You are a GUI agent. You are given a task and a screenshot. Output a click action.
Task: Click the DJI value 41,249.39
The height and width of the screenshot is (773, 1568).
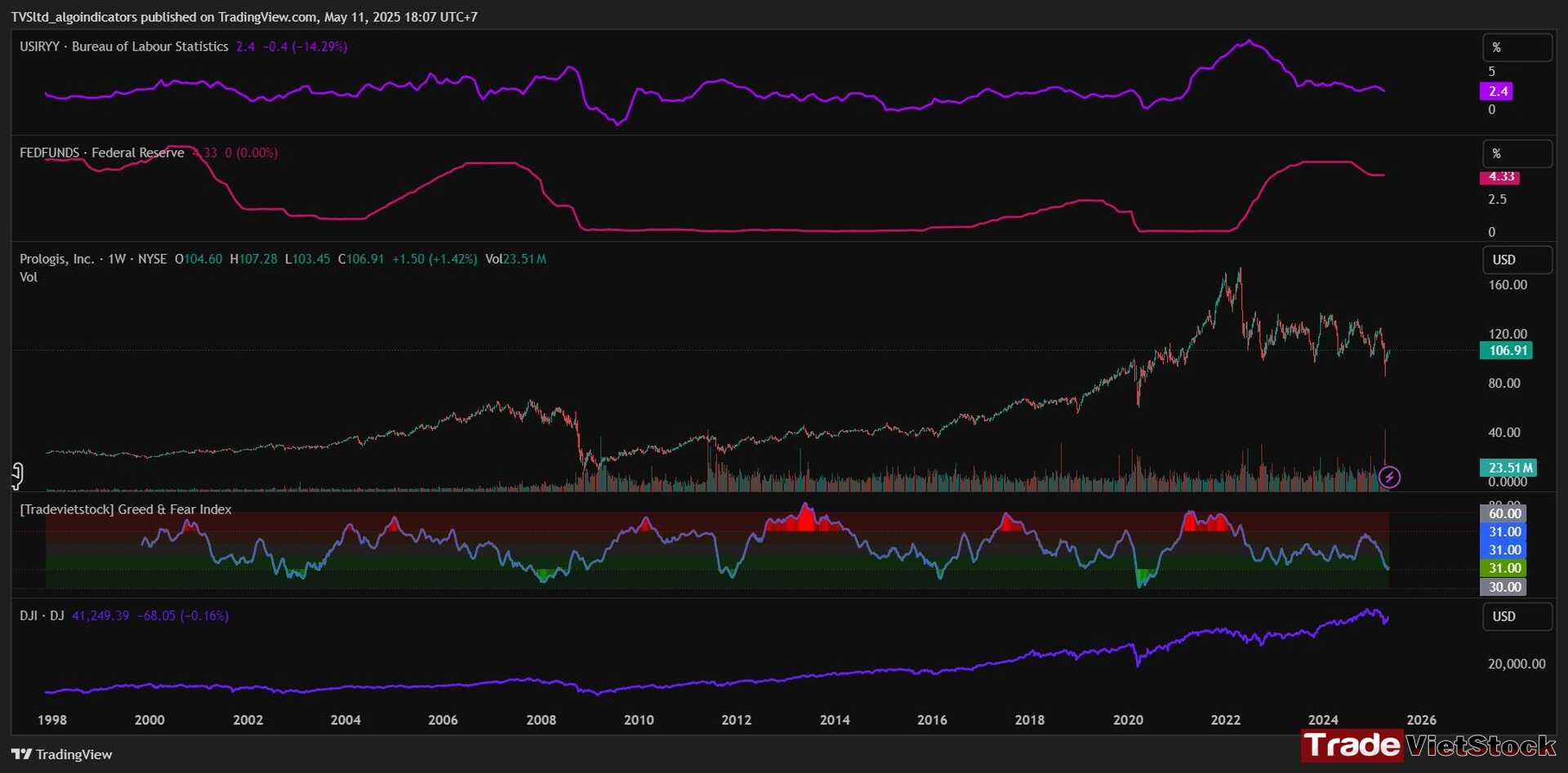pos(100,615)
